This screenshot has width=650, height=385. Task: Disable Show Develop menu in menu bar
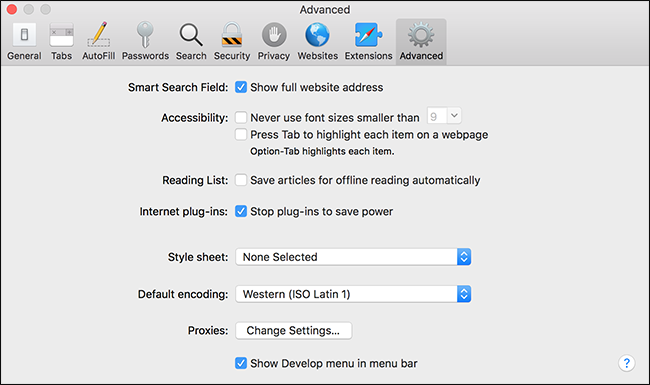tap(241, 363)
